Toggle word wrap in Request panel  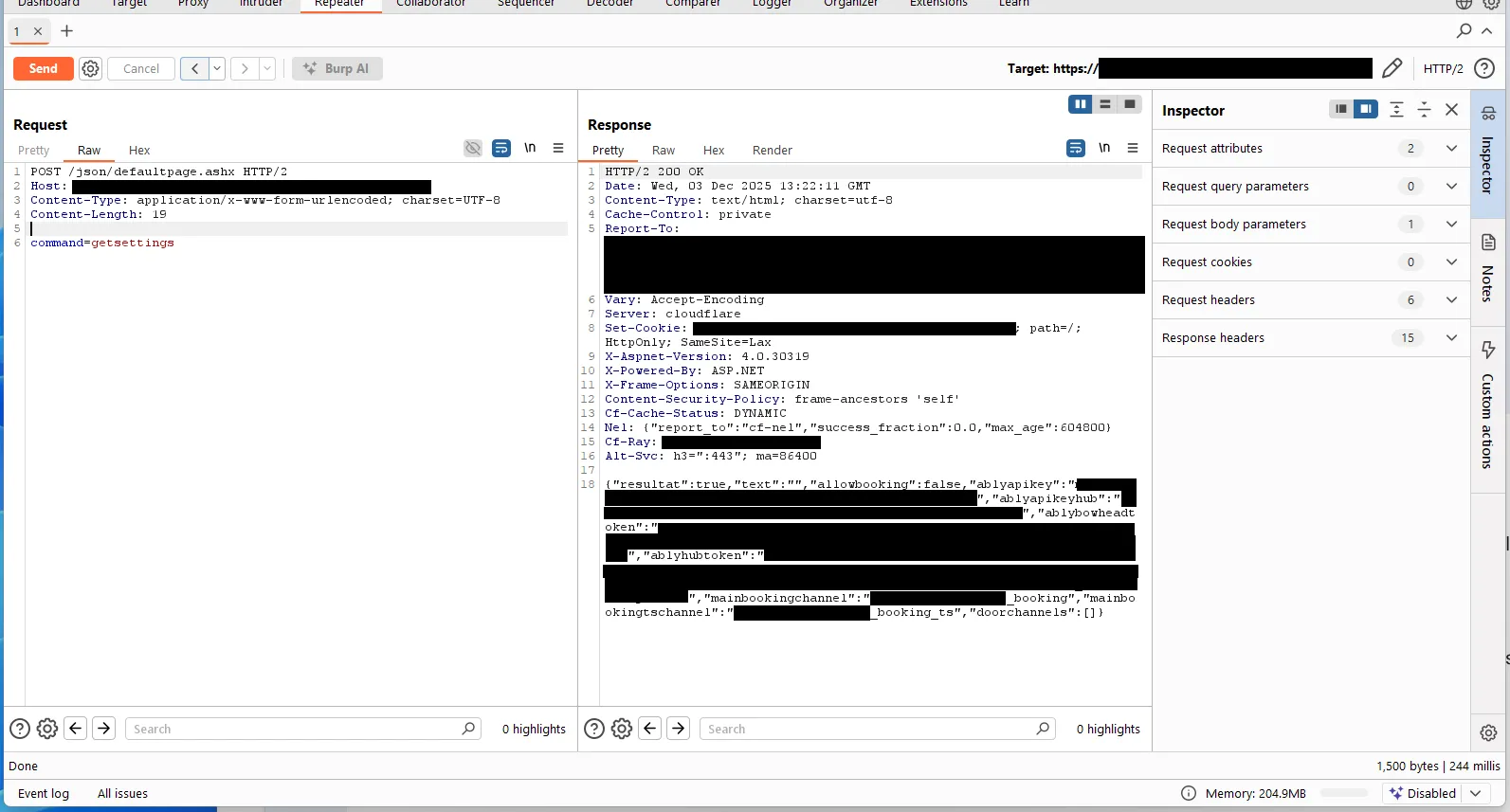[501, 148]
